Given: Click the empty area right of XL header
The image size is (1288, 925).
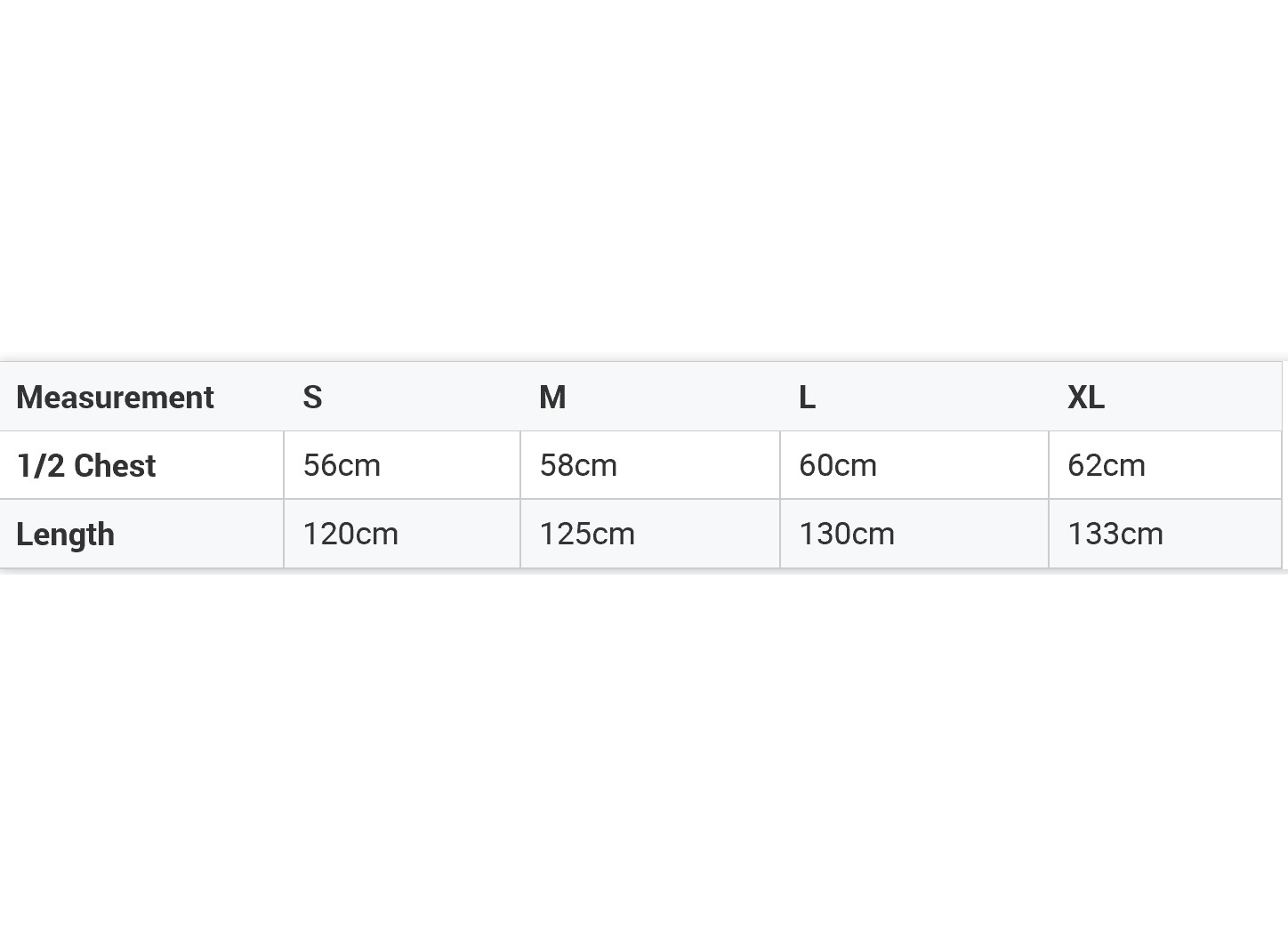Looking at the screenshot, I should [1193, 398].
